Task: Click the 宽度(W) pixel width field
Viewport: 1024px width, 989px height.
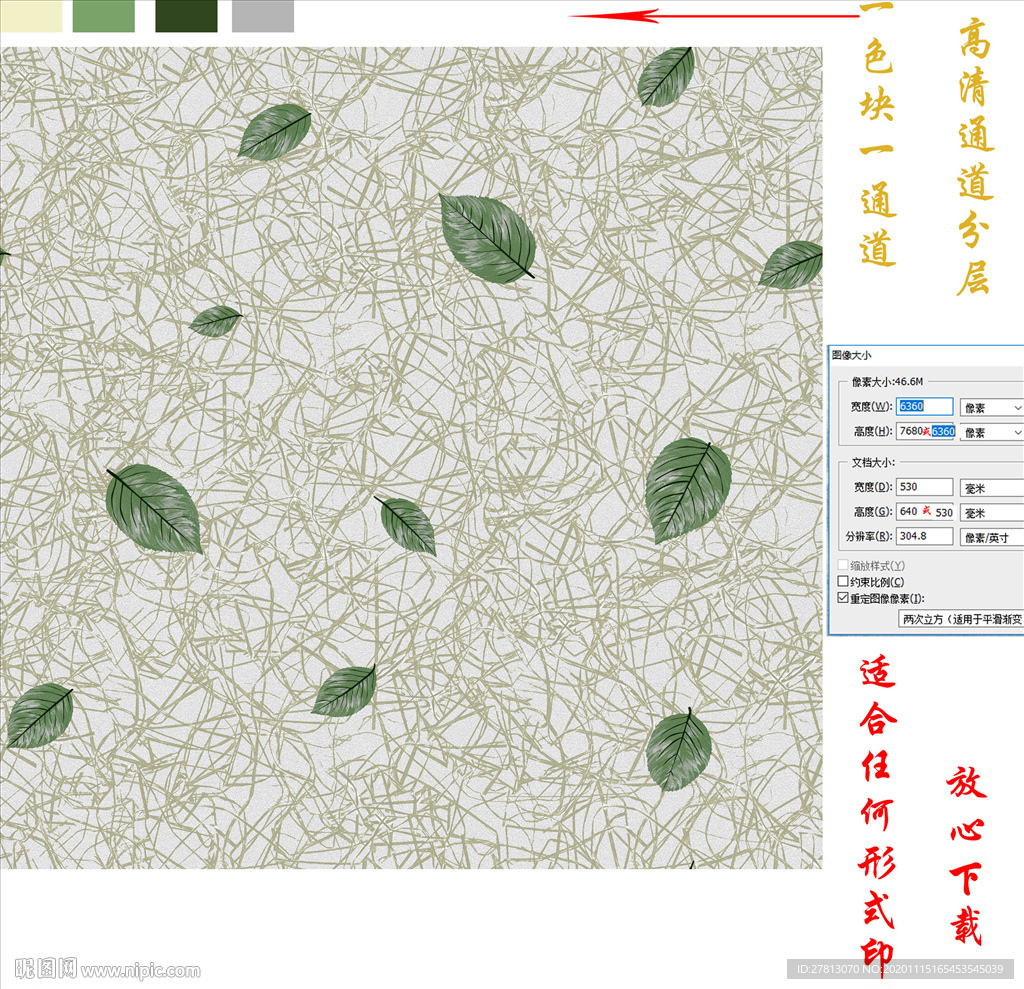Action: coord(924,406)
